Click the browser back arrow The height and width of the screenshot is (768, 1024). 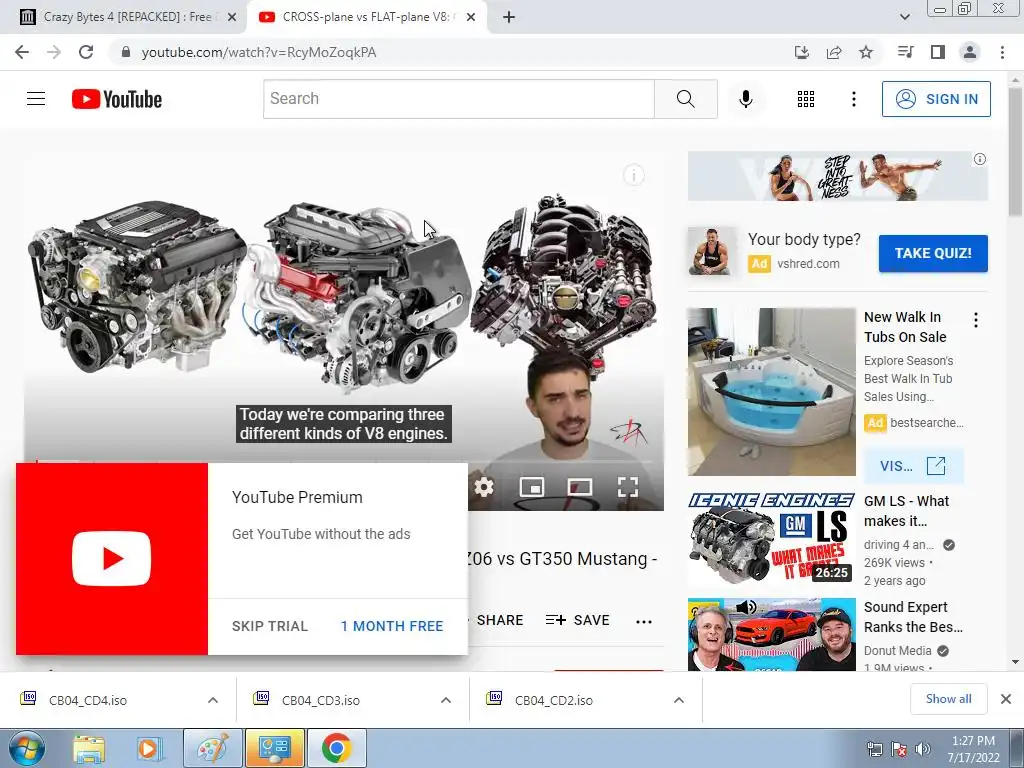click(x=22, y=52)
